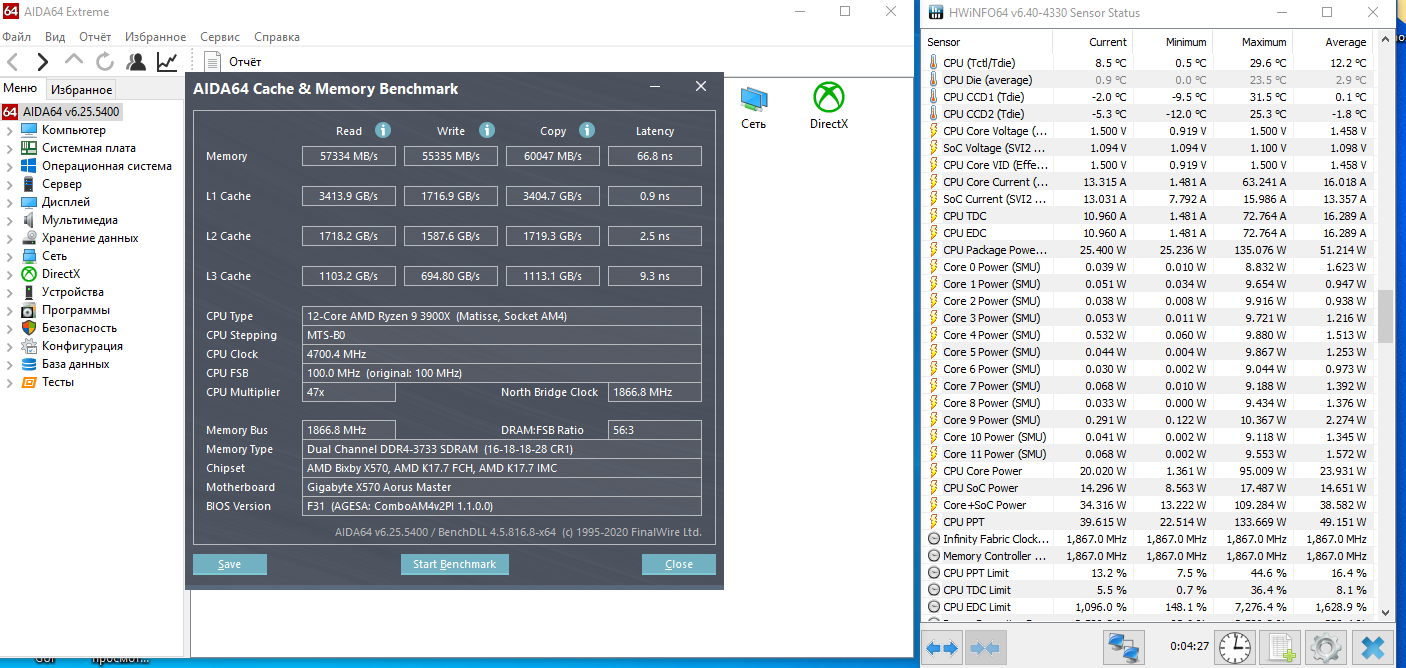
Task: Click the HWiNFO clock icon
Action: (x=1234, y=647)
